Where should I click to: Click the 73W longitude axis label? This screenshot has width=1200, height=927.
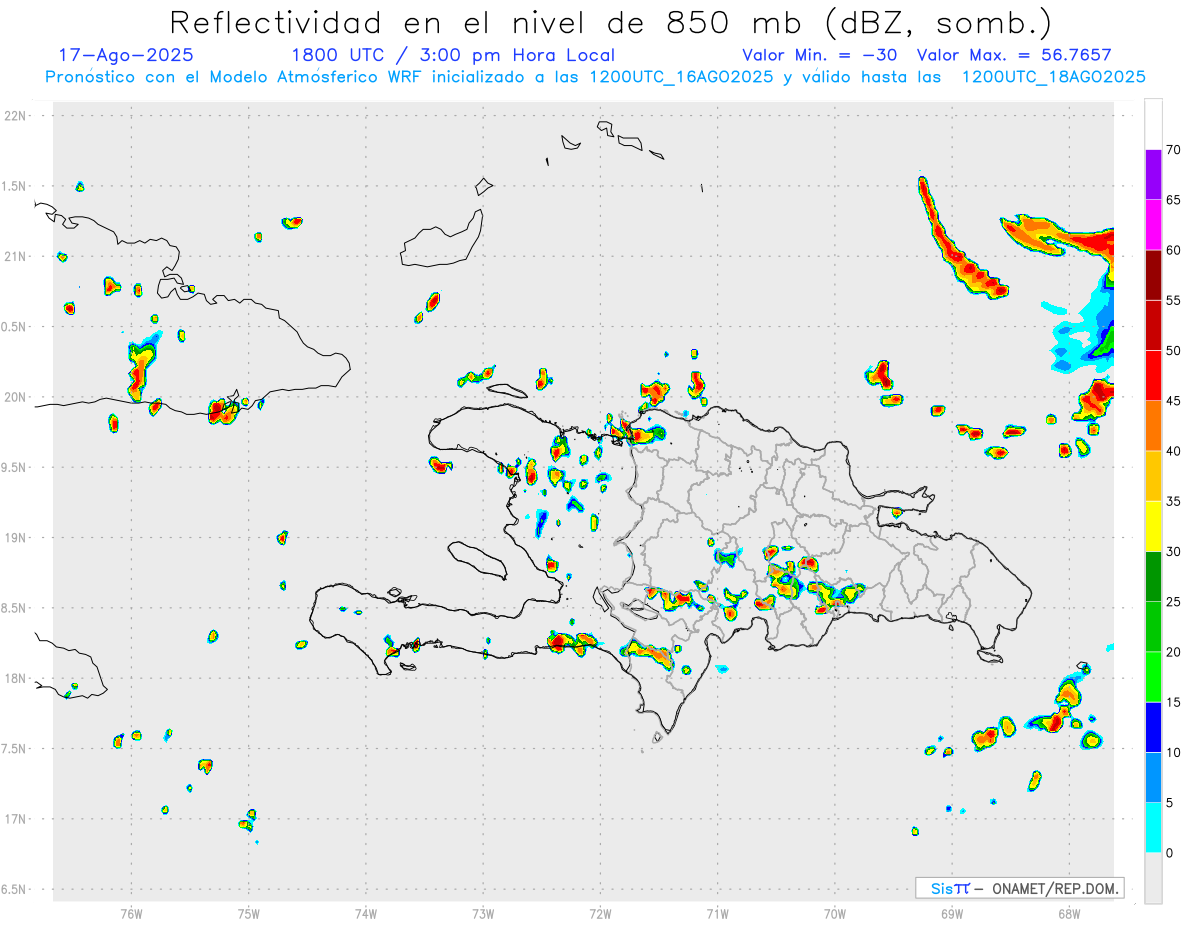[483, 912]
